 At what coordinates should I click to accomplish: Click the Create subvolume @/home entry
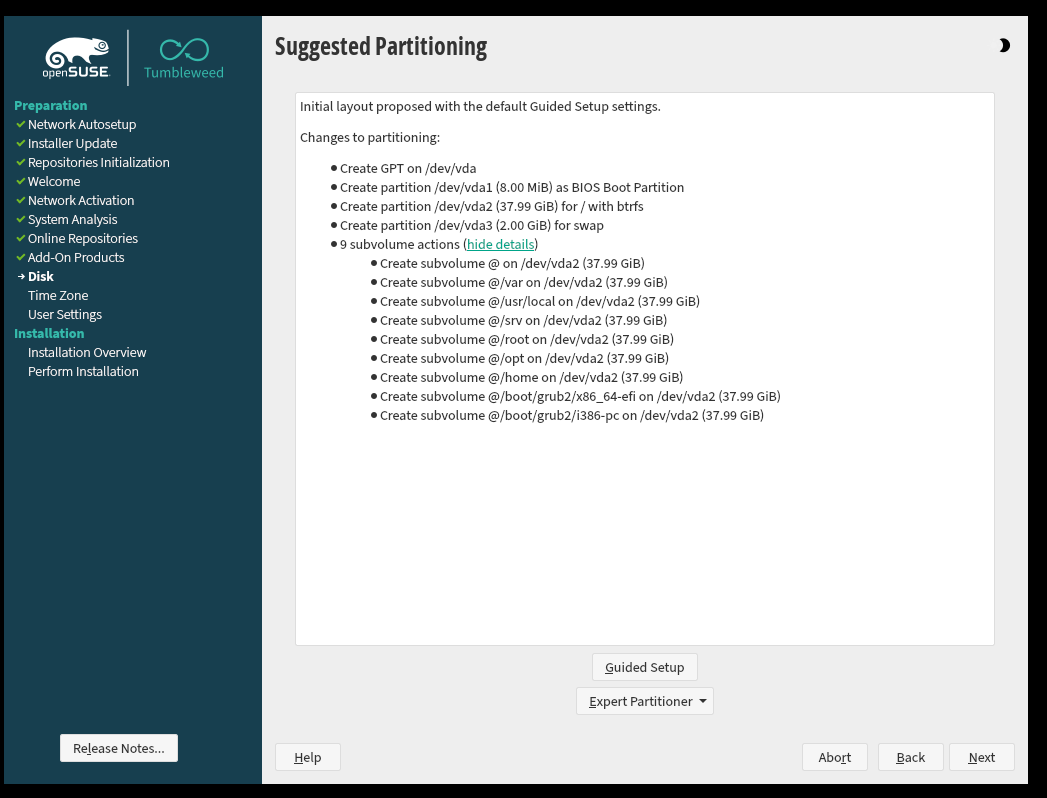click(531, 378)
